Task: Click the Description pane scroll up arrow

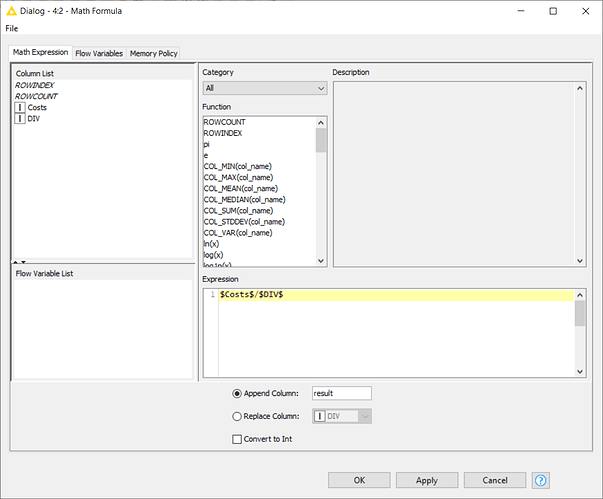Action: click(580, 88)
